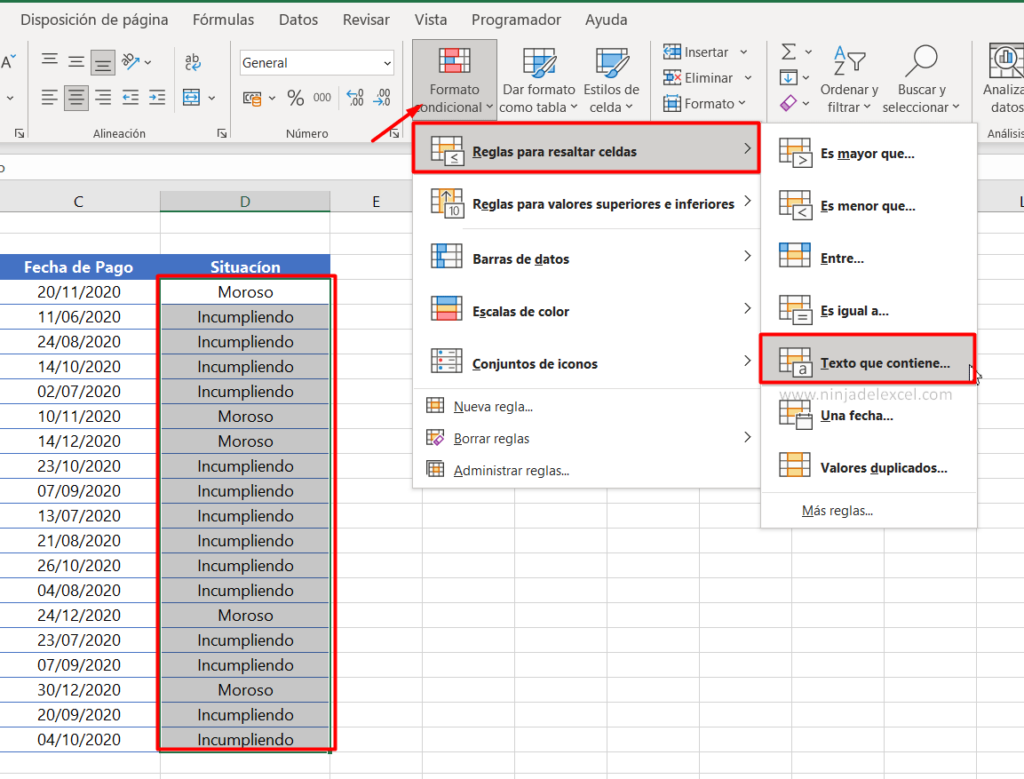
Task: Select column D header
Action: point(244,200)
